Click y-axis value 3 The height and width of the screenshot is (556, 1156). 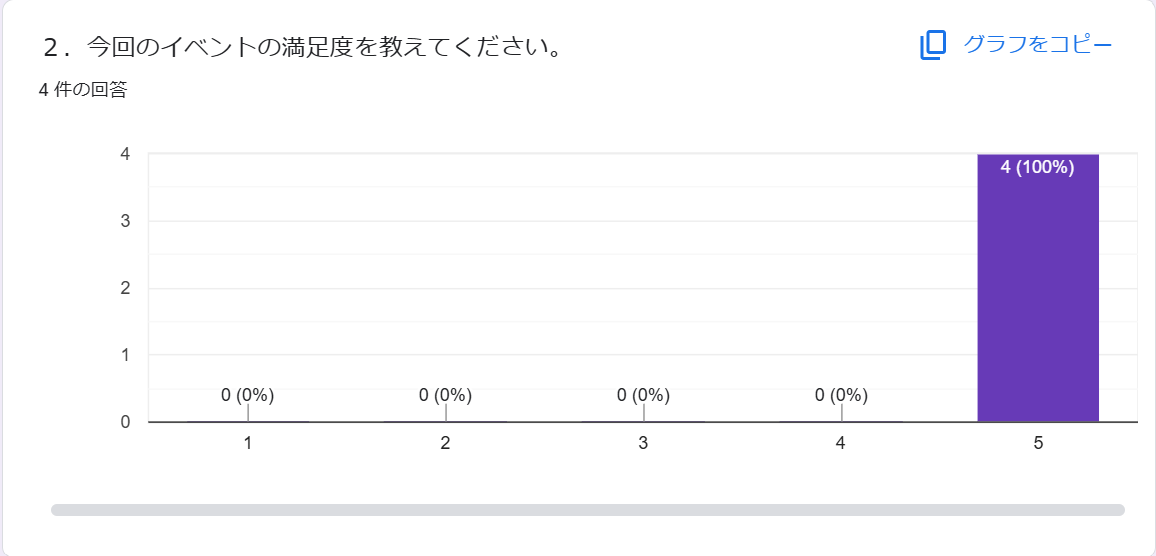(126, 221)
